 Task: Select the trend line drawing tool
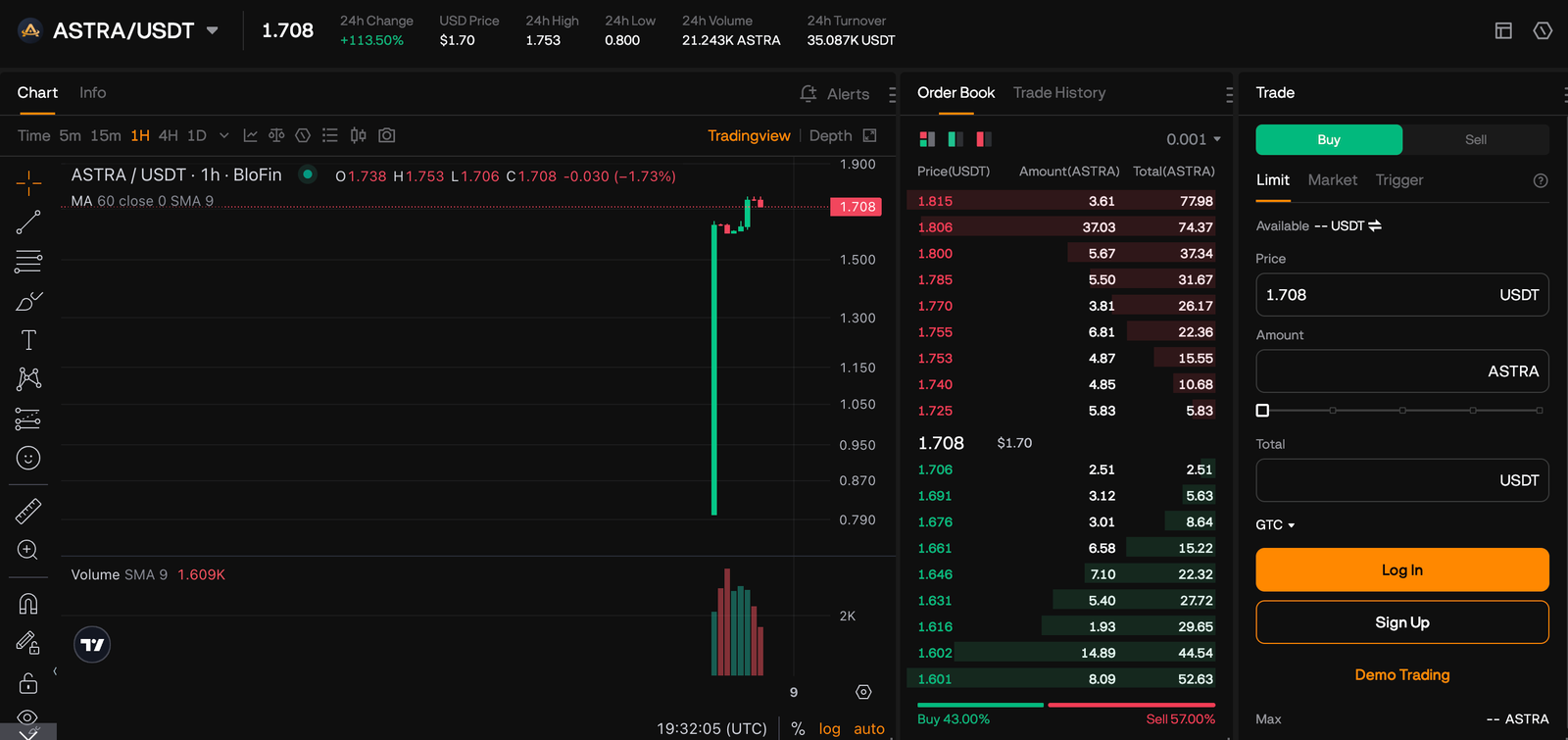pos(28,222)
